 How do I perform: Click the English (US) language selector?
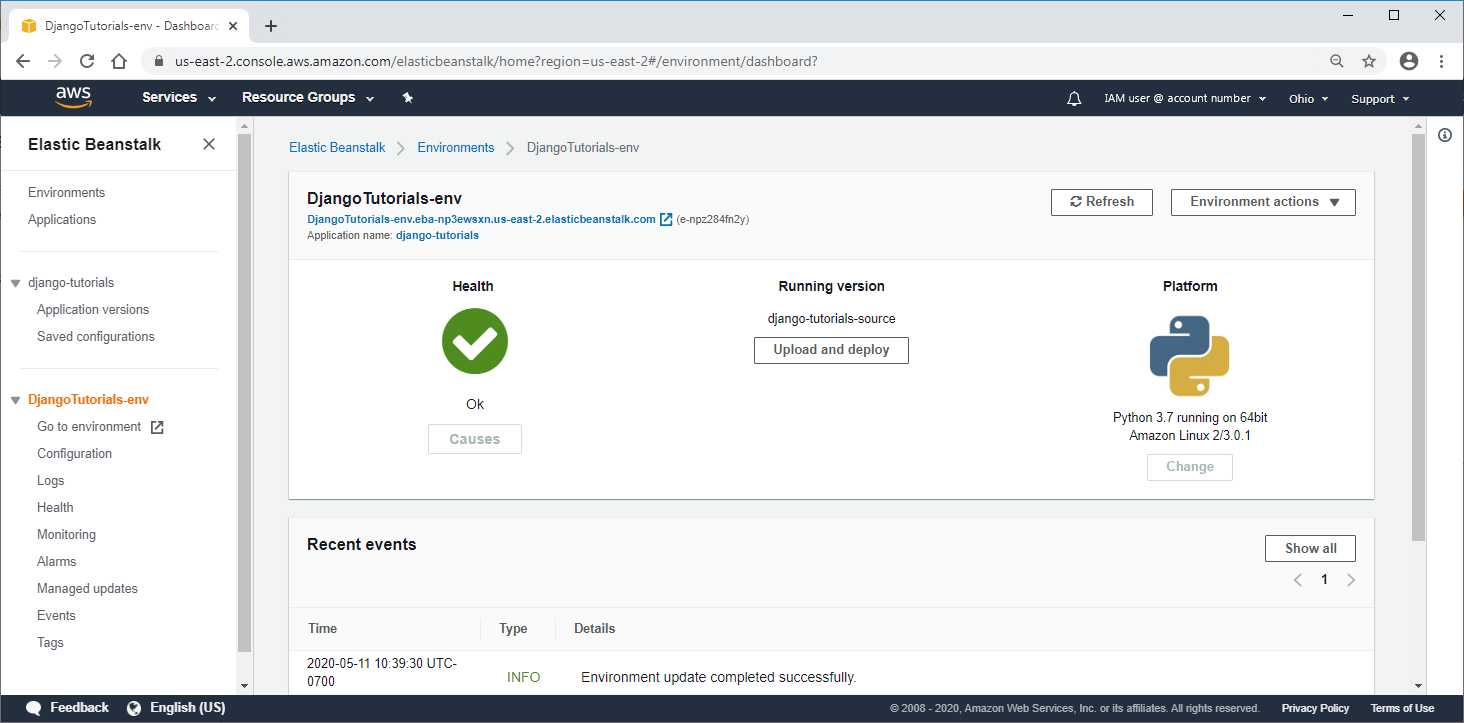[x=187, y=708]
